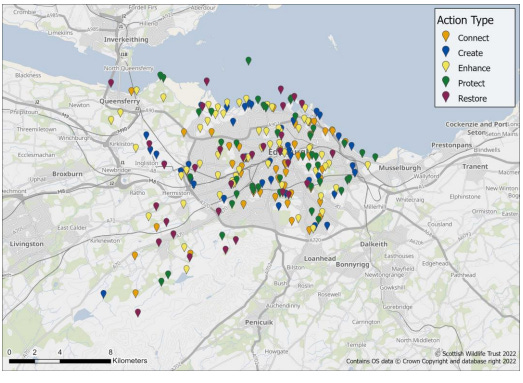Screen dimensions: 523x383
Task: Click the 'Action Type' legend title
Action: [465, 20]
